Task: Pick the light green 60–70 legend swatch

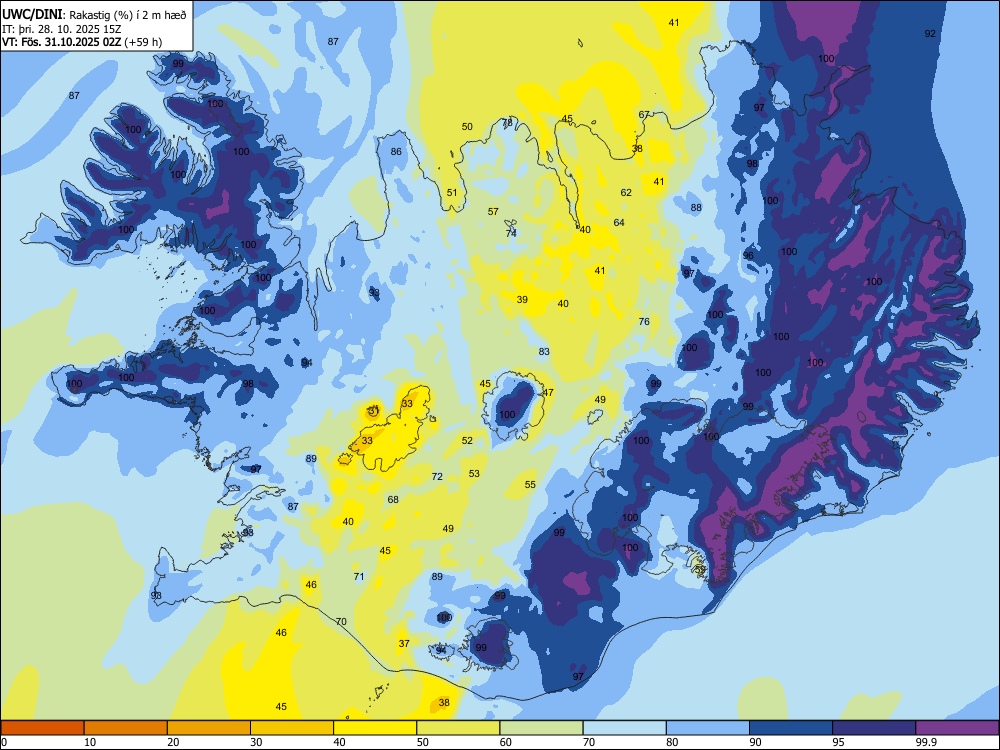Action: click(541, 728)
